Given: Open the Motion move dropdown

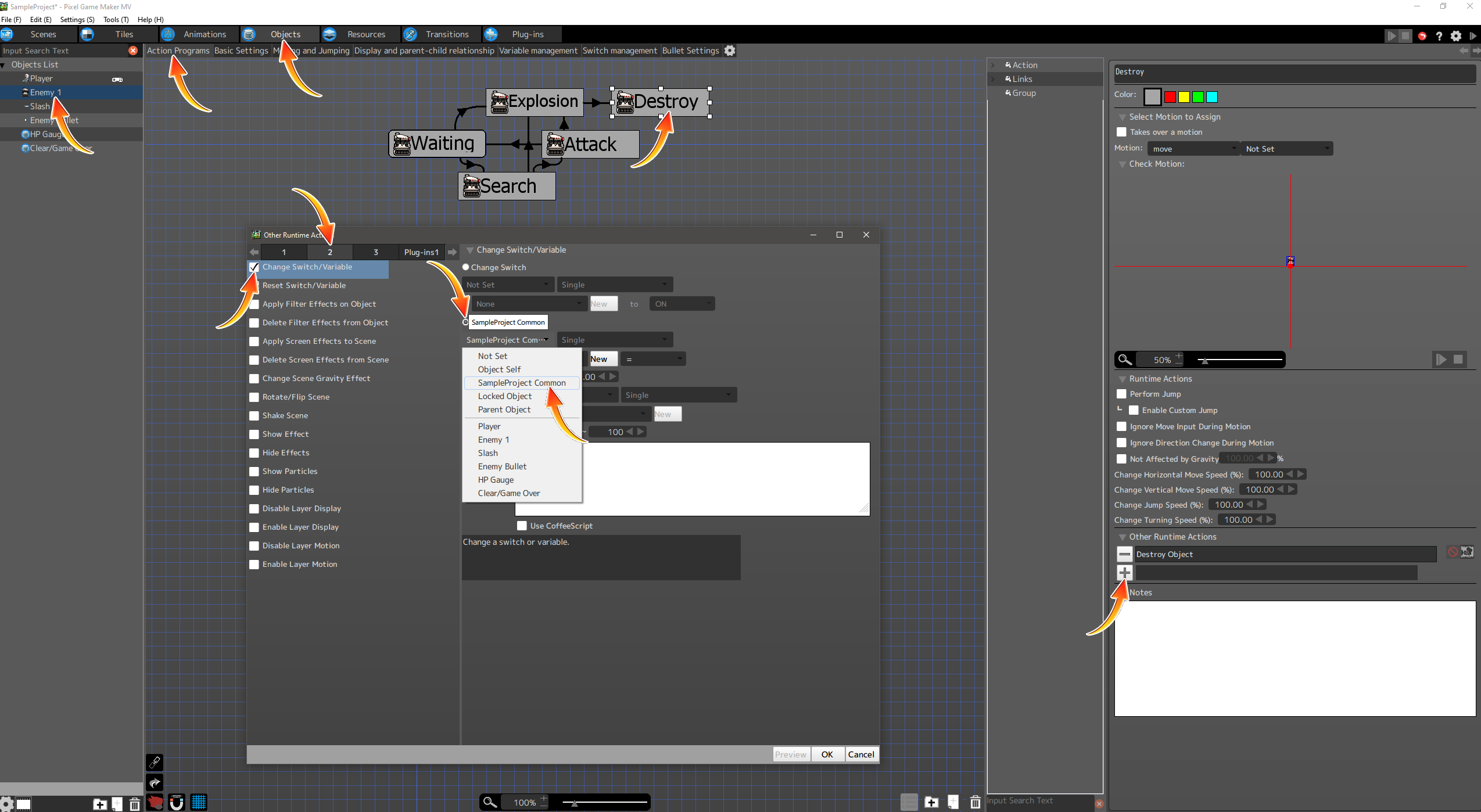Looking at the screenshot, I should [x=1192, y=149].
